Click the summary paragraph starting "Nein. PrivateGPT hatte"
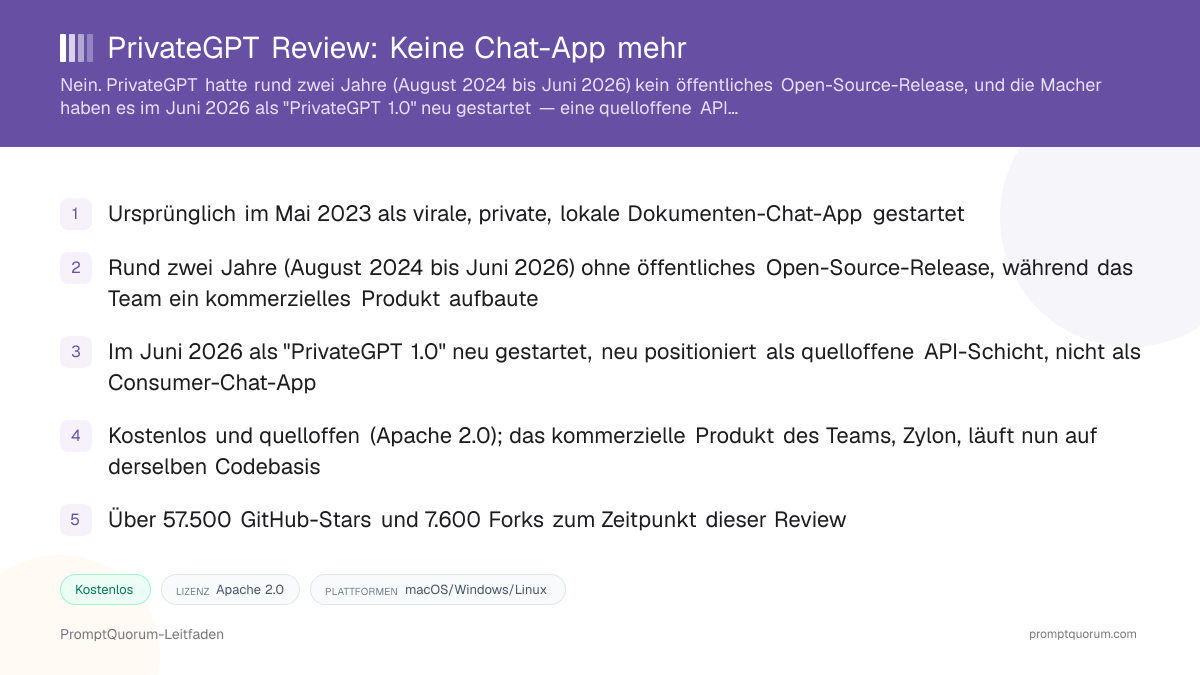The height and width of the screenshot is (675, 1200). click(x=580, y=97)
